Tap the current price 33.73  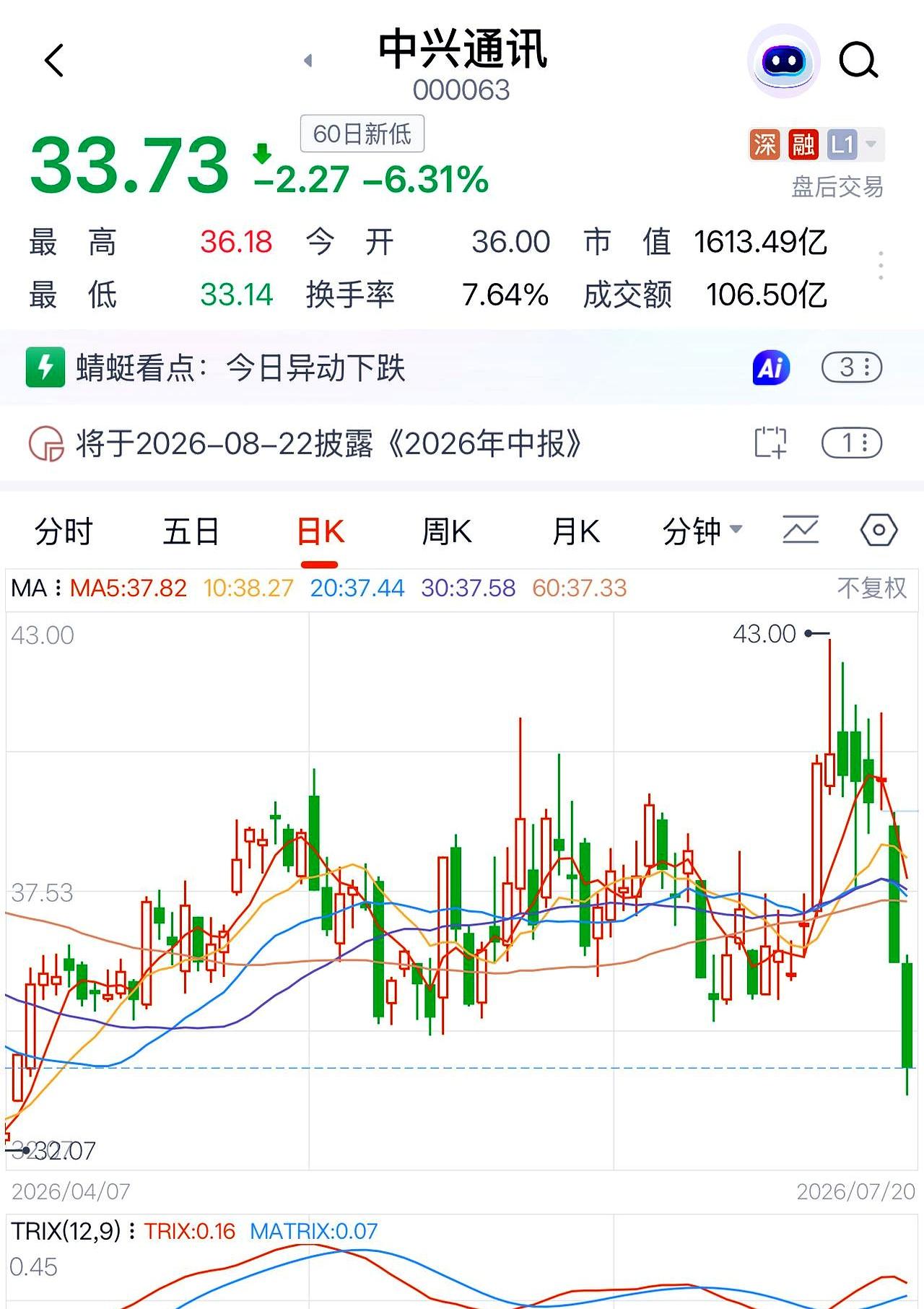click(x=129, y=166)
